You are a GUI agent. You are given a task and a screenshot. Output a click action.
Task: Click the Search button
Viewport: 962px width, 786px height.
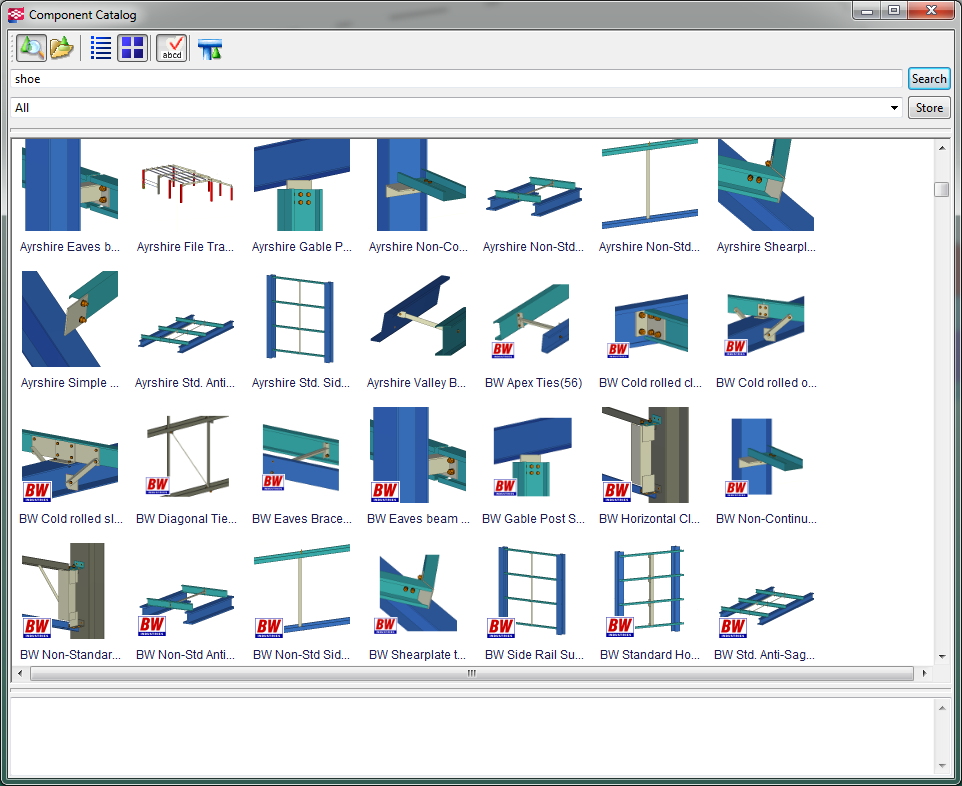(x=929, y=79)
